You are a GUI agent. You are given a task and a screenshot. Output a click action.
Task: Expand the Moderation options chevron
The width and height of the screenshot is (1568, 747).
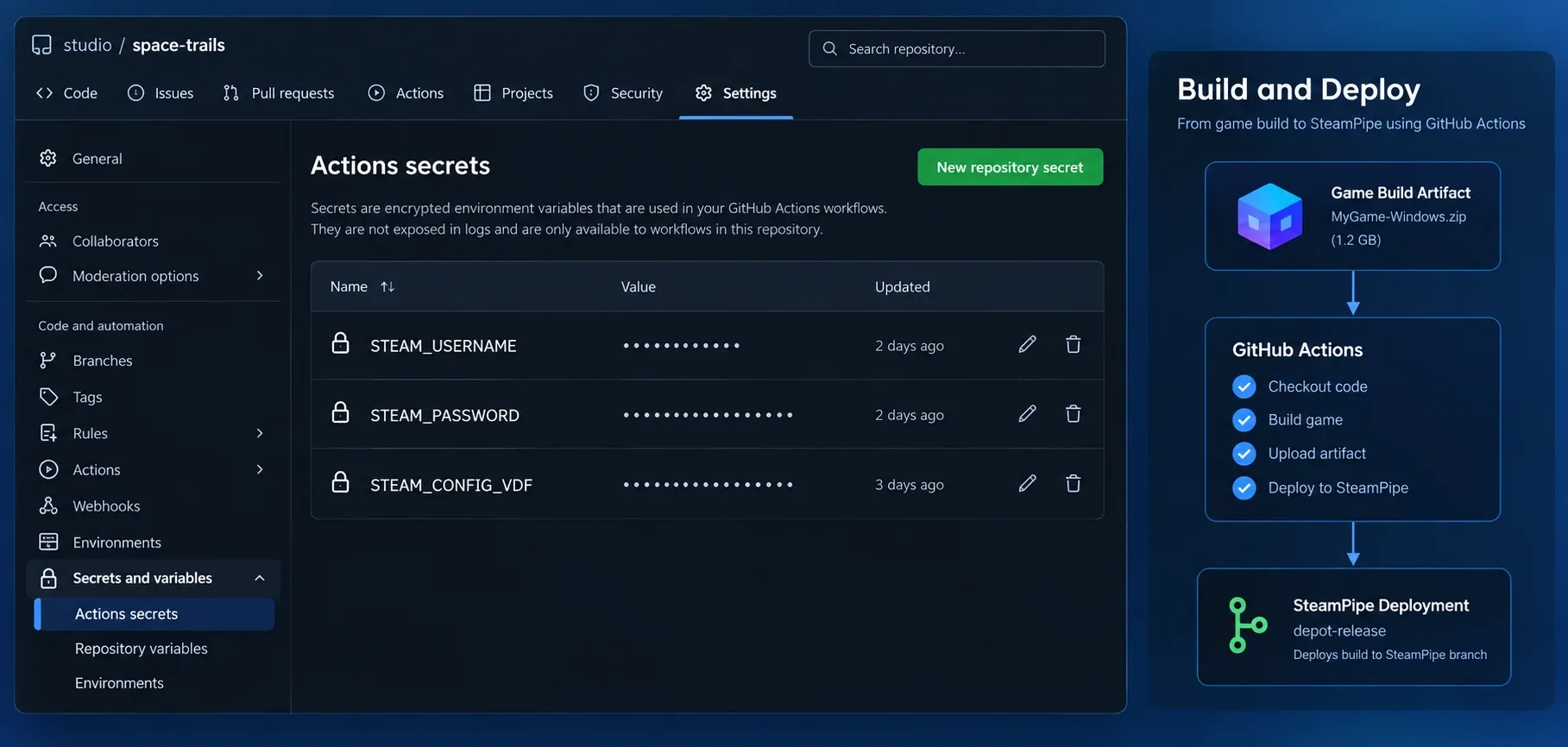click(x=260, y=275)
